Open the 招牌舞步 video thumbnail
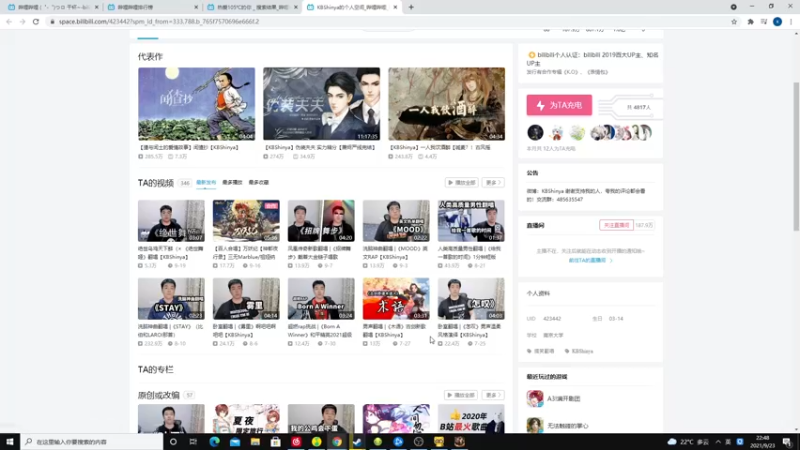 point(321,221)
